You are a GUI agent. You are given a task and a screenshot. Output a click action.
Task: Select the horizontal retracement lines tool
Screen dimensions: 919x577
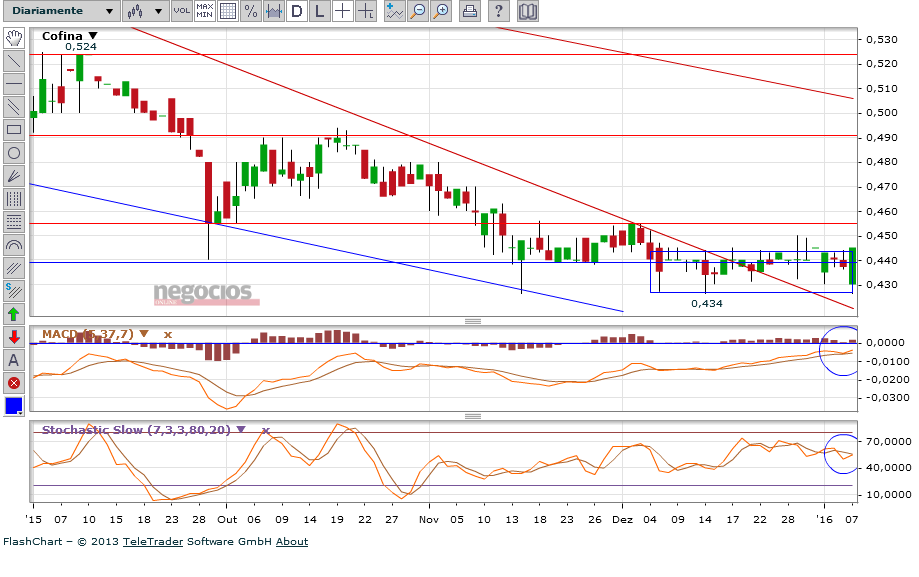coord(14,222)
